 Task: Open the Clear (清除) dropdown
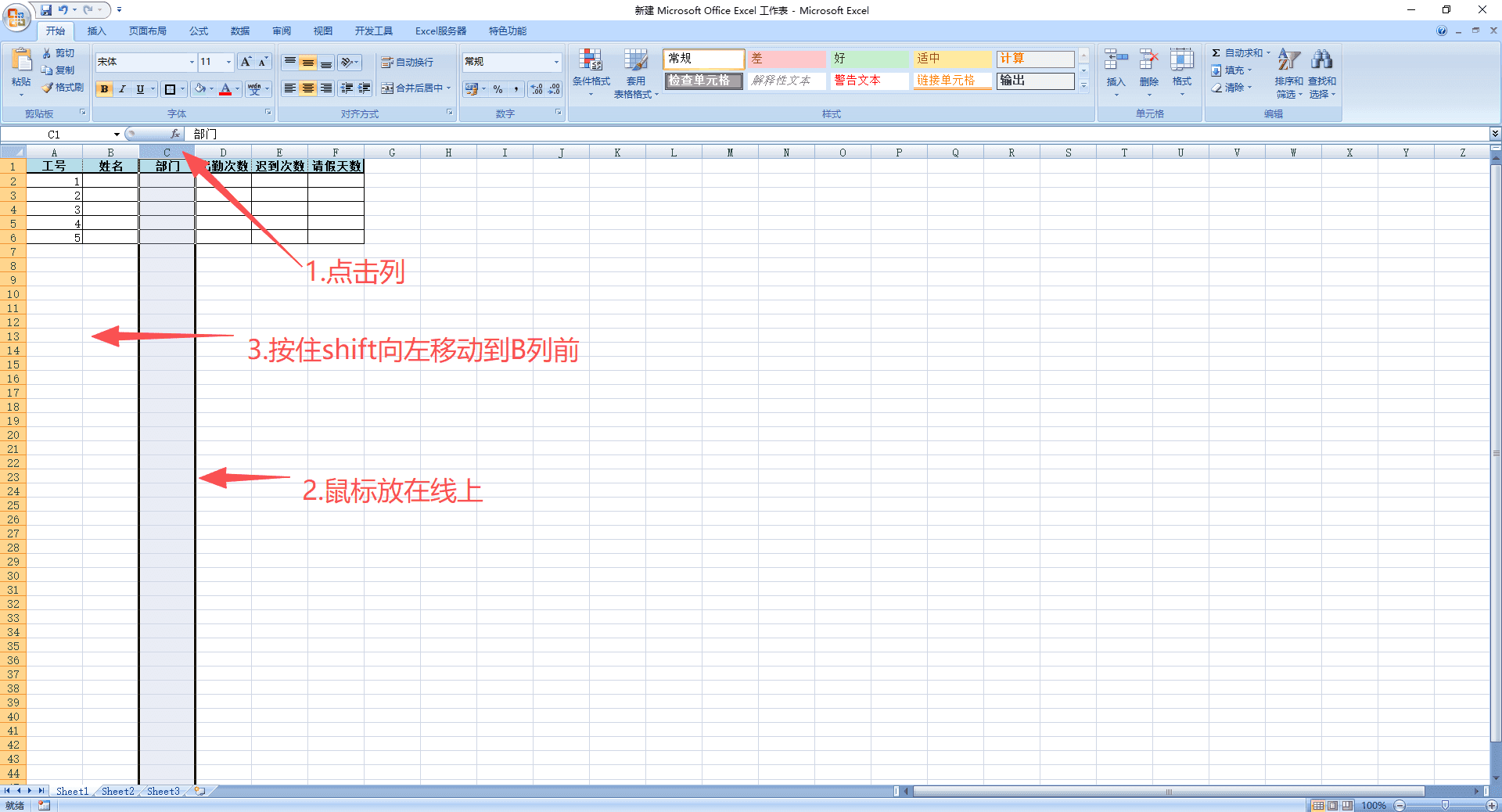[x=1232, y=88]
